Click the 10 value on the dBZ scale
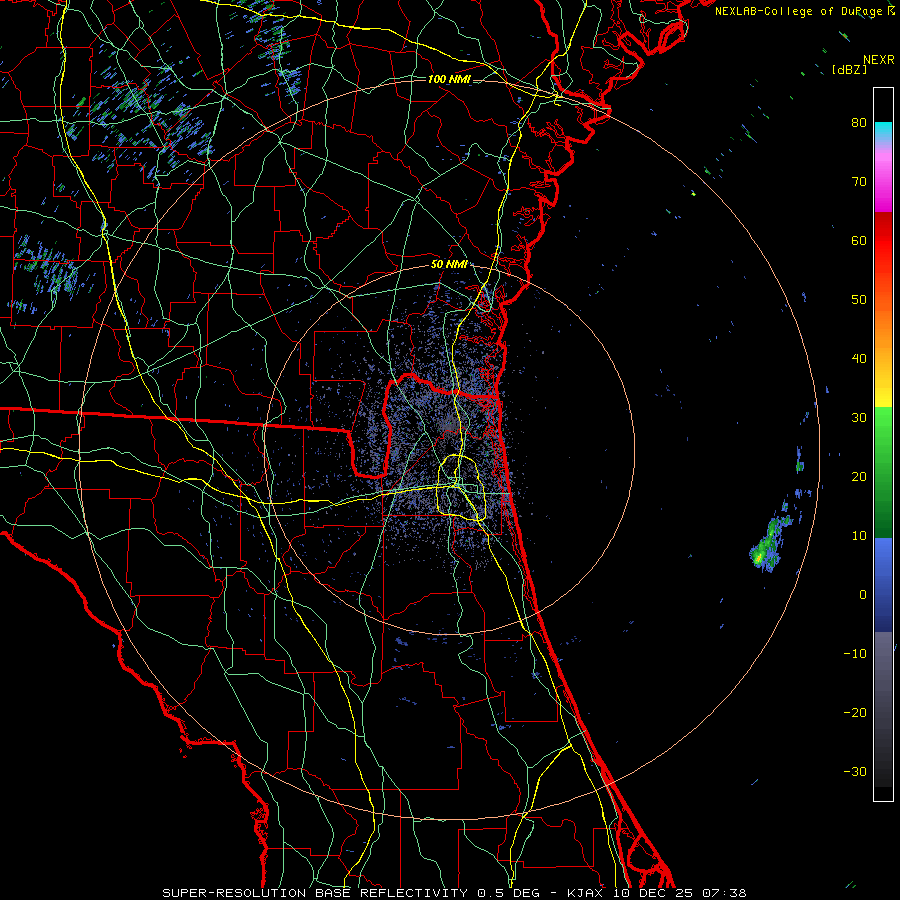 pyautogui.click(x=859, y=536)
